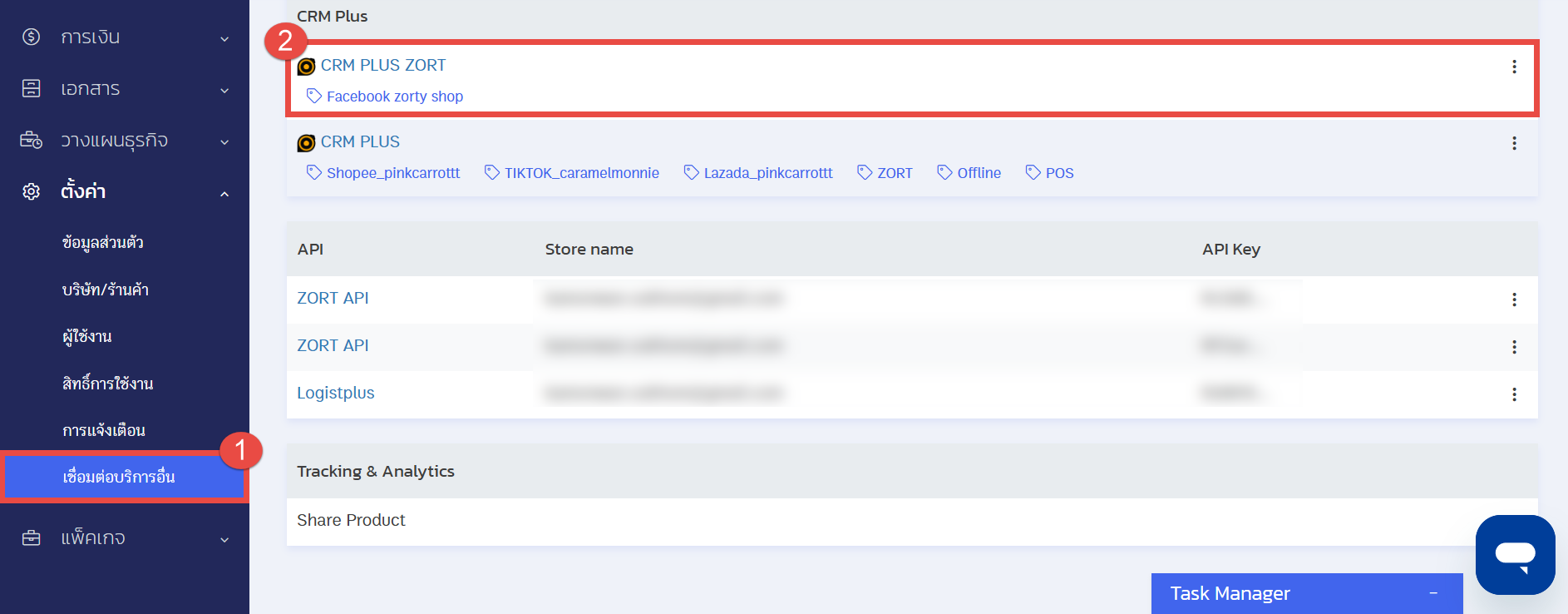This screenshot has height=614, width=1568.
Task: Open options menu for first ZORT API row
Action: click(1513, 300)
